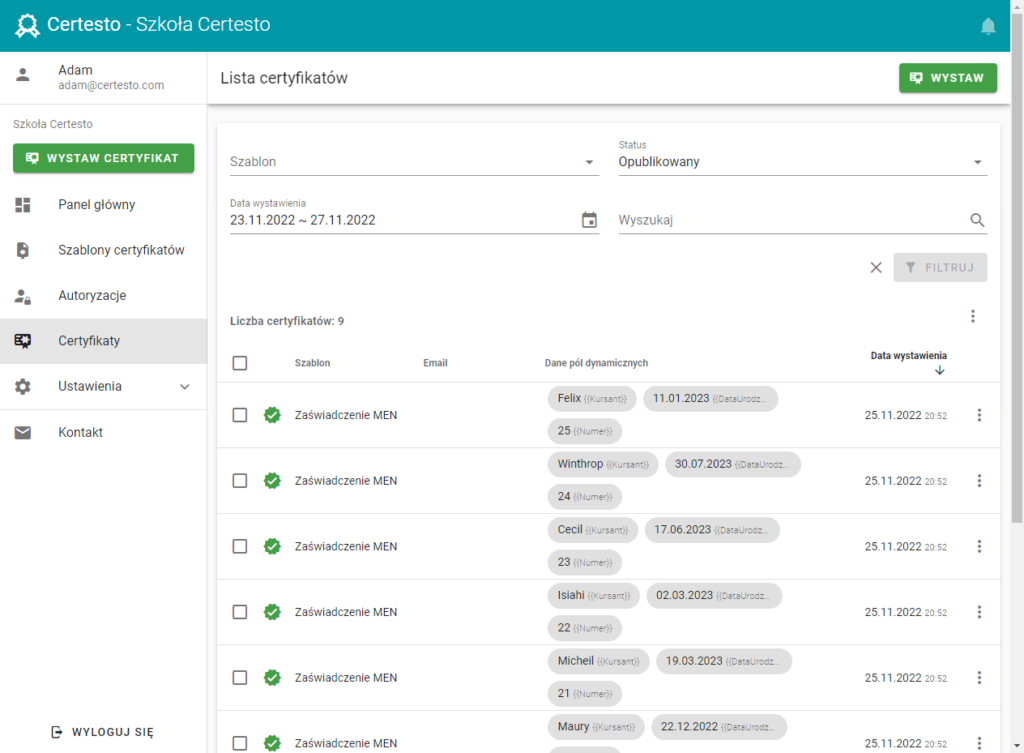Check the Felix certificate row checkbox

240,415
